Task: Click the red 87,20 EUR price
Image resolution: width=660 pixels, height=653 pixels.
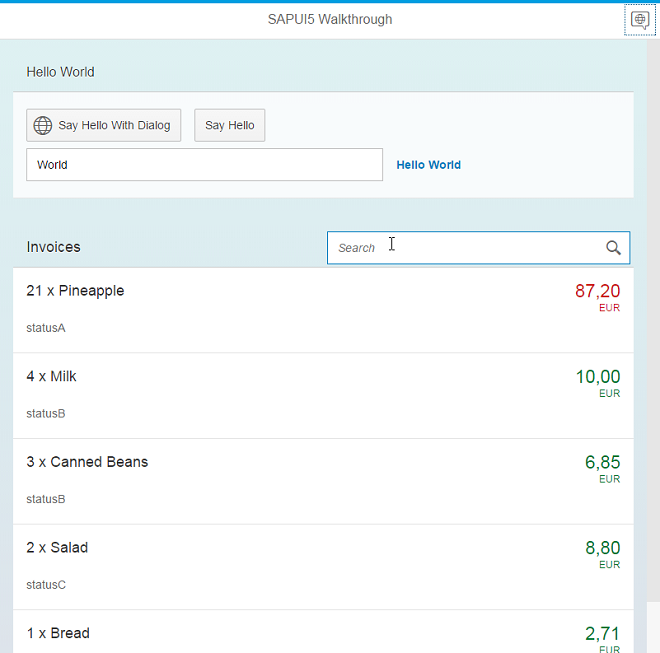Action: (597, 292)
